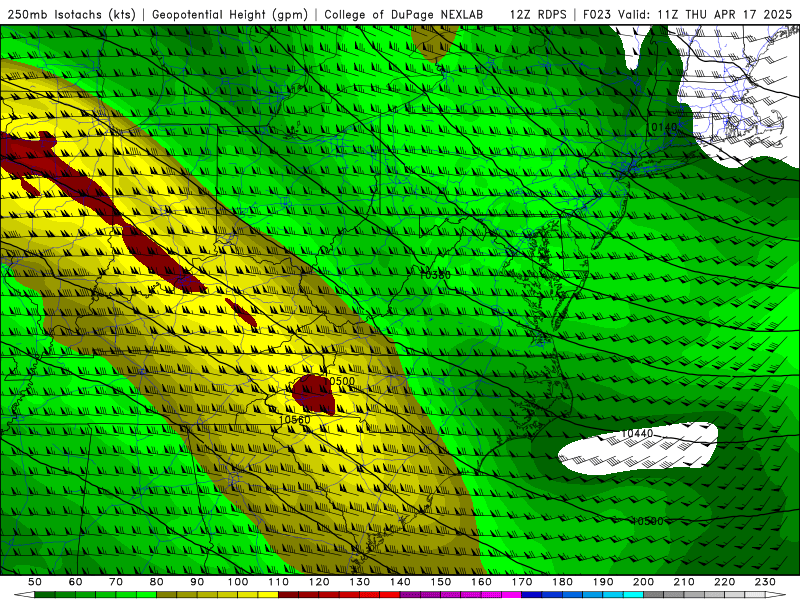
Task: Click the bright yellow swatch just before 110
Action: pos(268,595)
